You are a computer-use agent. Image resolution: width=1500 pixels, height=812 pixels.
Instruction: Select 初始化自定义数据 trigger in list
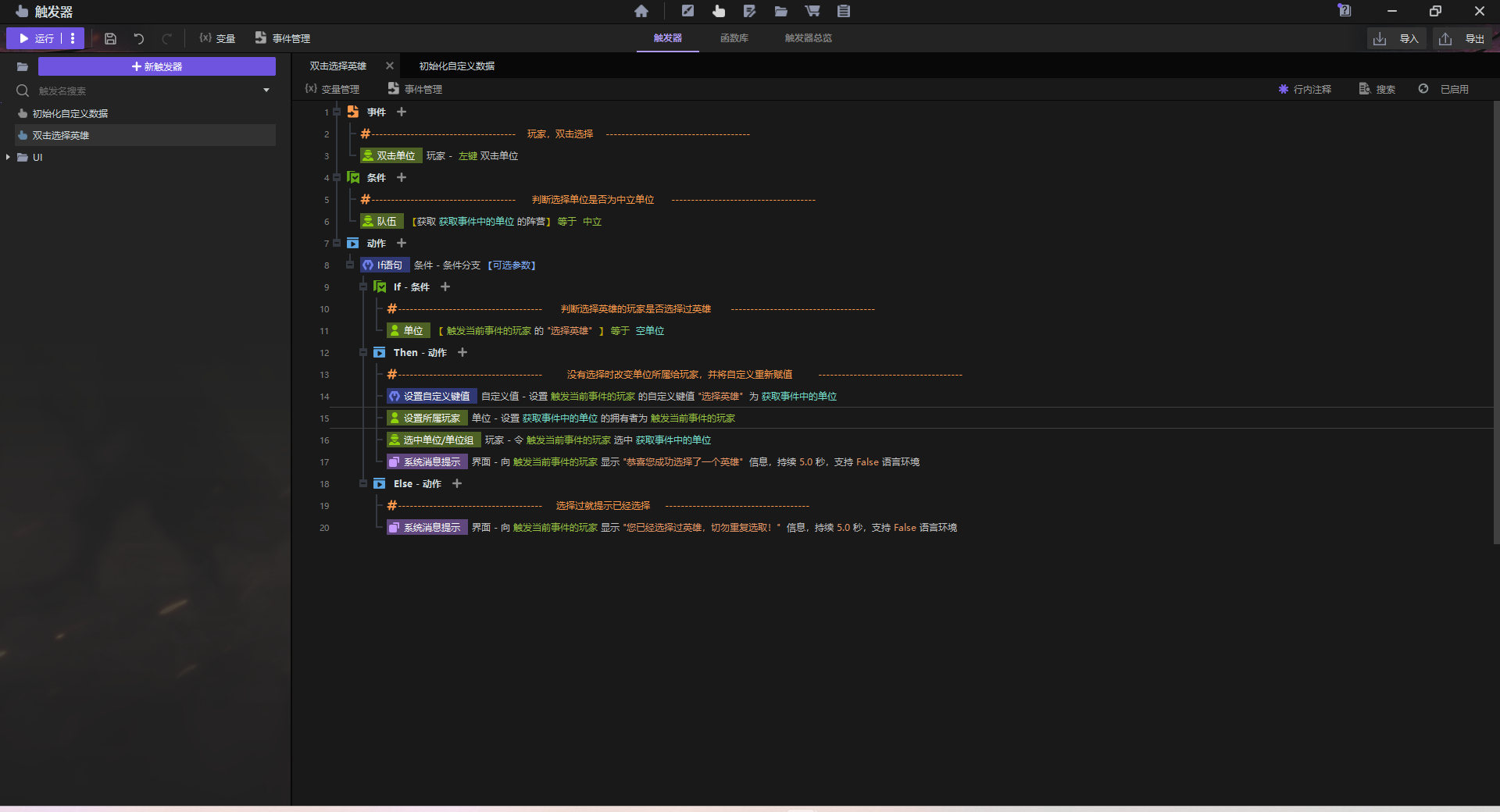click(x=145, y=113)
